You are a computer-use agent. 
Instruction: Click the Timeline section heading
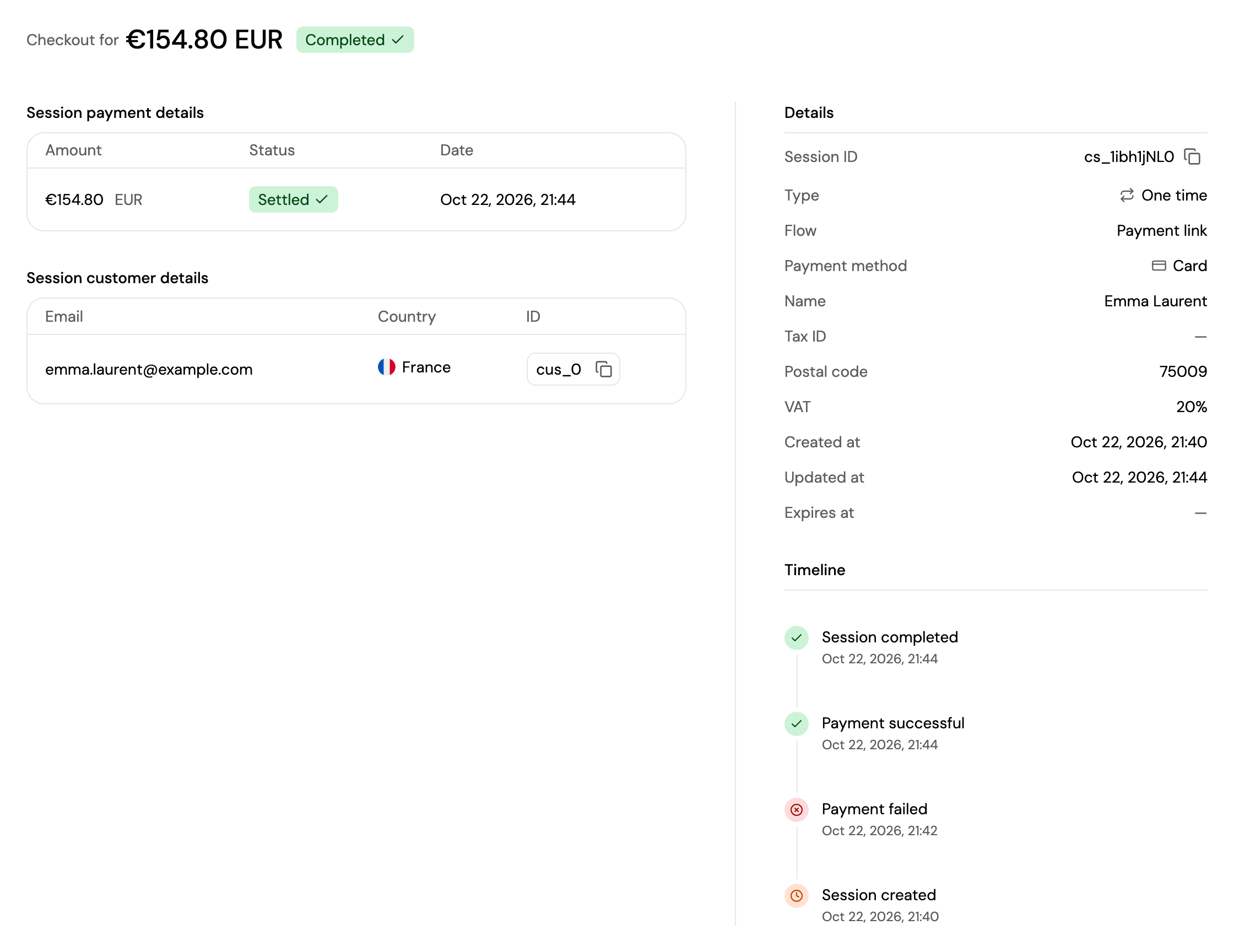click(814, 570)
